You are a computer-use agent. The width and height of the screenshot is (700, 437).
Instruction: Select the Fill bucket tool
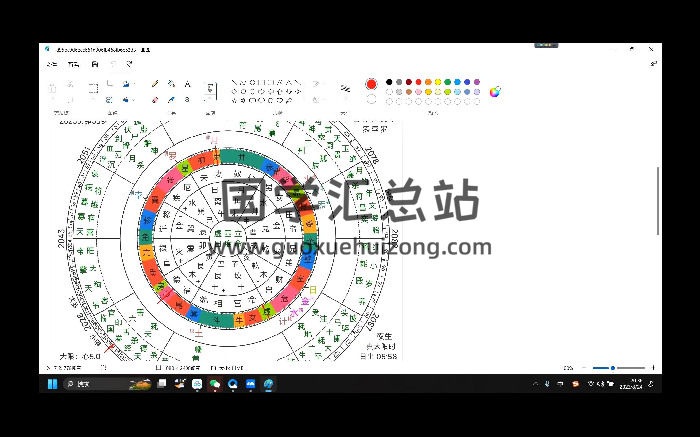[171, 83]
